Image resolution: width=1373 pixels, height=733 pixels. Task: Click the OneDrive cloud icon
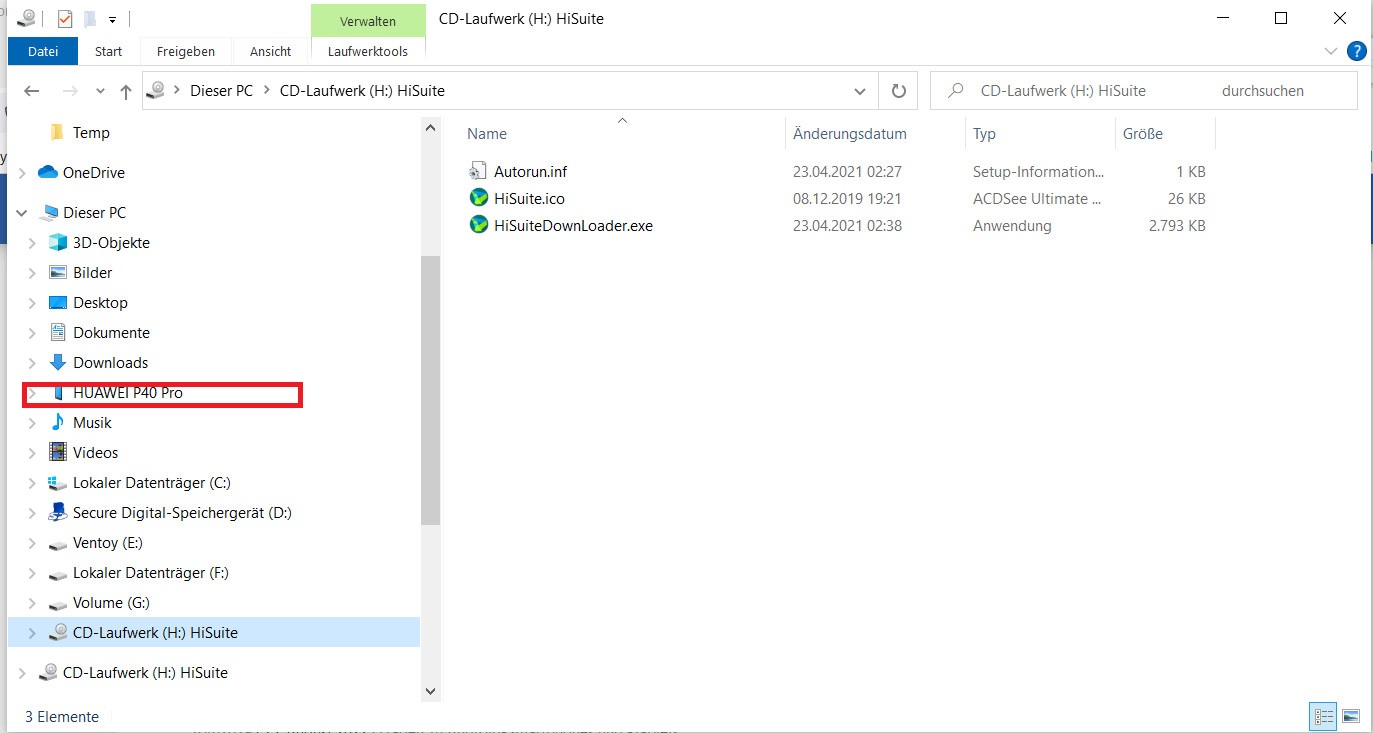click(48, 172)
